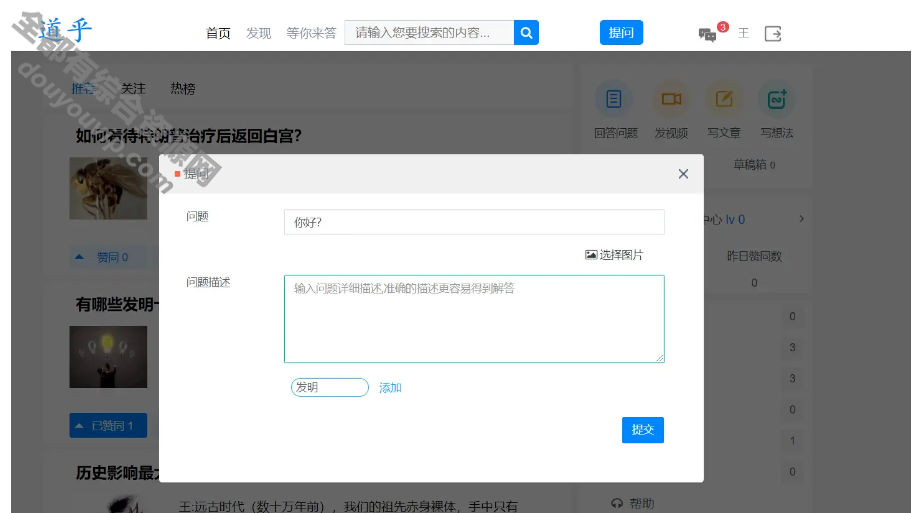921x513 pixels.
Task: Click the answer question icon
Action: 614,99
